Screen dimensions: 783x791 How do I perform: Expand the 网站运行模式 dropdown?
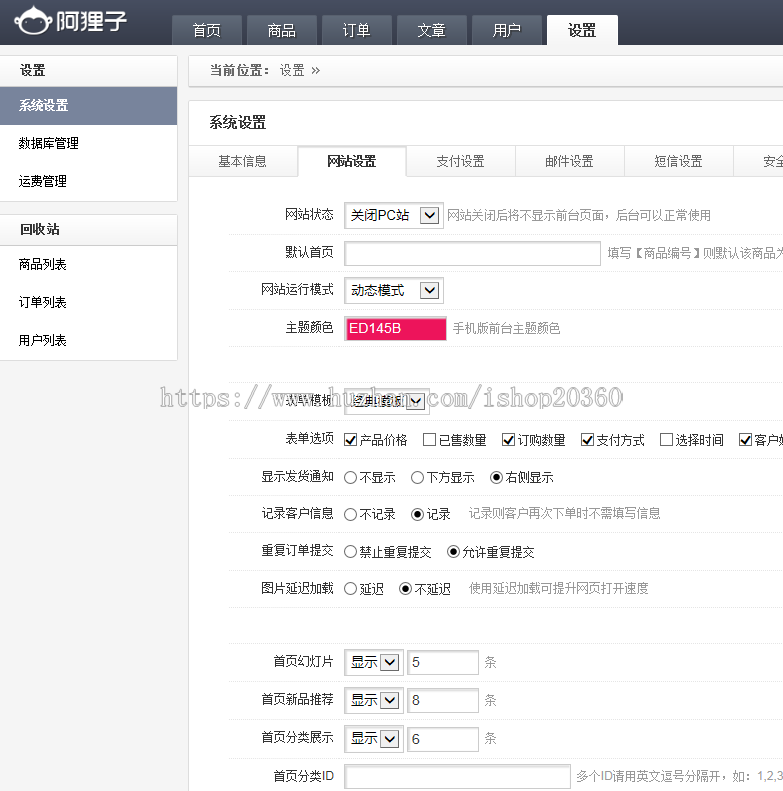click(394, 290)
